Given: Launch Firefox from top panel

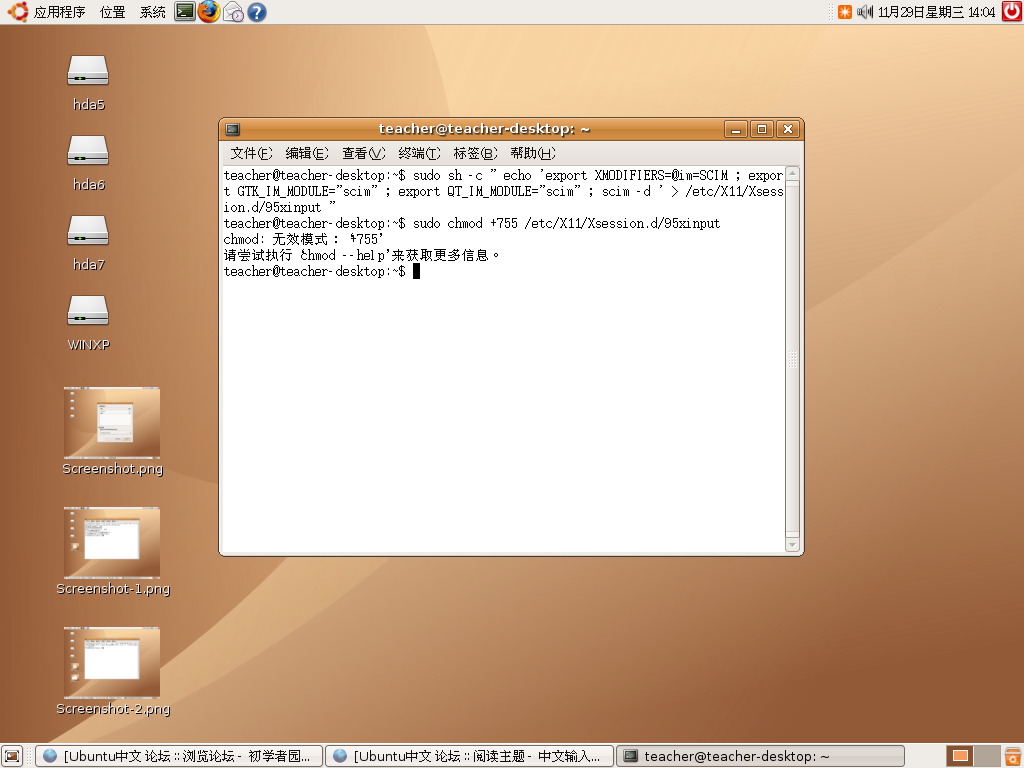Looking at the screenshot, I should click(209, 12).
